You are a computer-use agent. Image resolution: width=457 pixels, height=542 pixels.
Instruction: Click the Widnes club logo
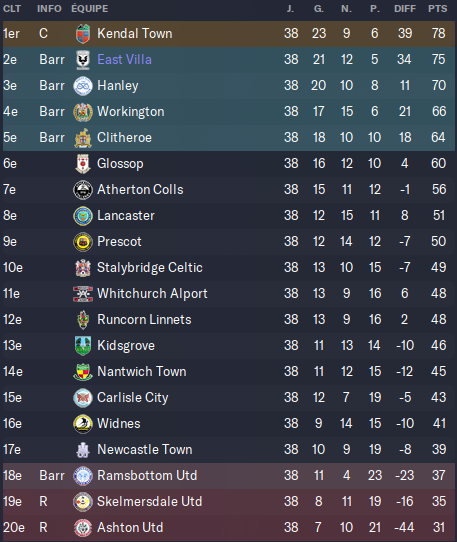(x=83, y=424)
